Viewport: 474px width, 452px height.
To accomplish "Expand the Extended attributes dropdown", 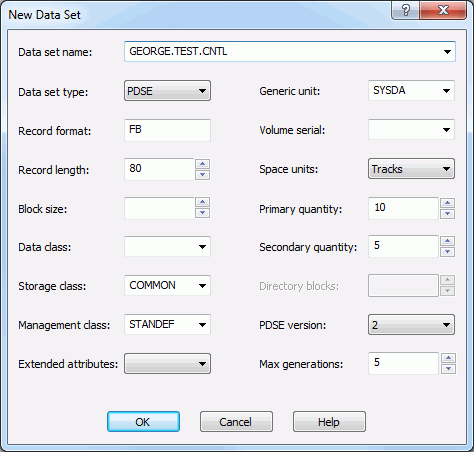I will [x=167, y=364].
